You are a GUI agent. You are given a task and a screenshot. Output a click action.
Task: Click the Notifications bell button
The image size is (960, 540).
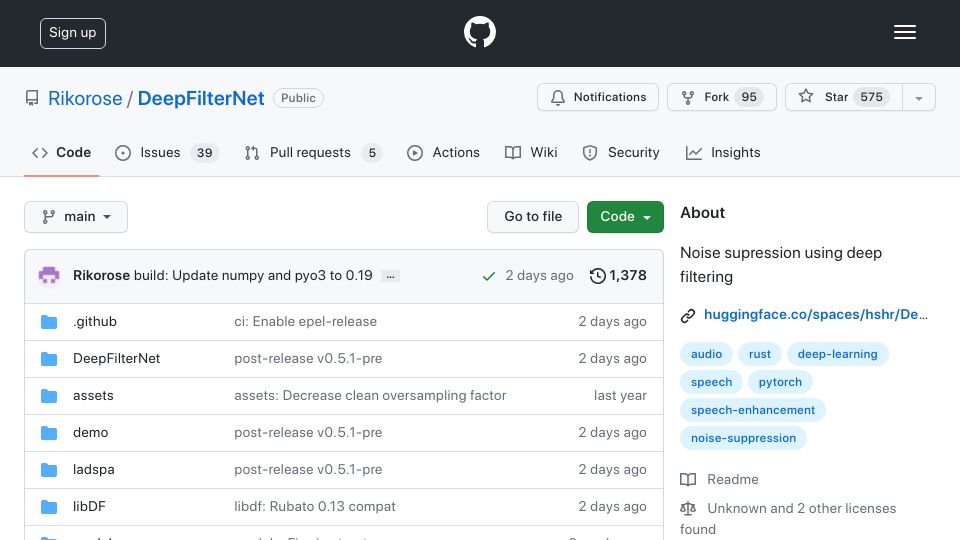598,97
